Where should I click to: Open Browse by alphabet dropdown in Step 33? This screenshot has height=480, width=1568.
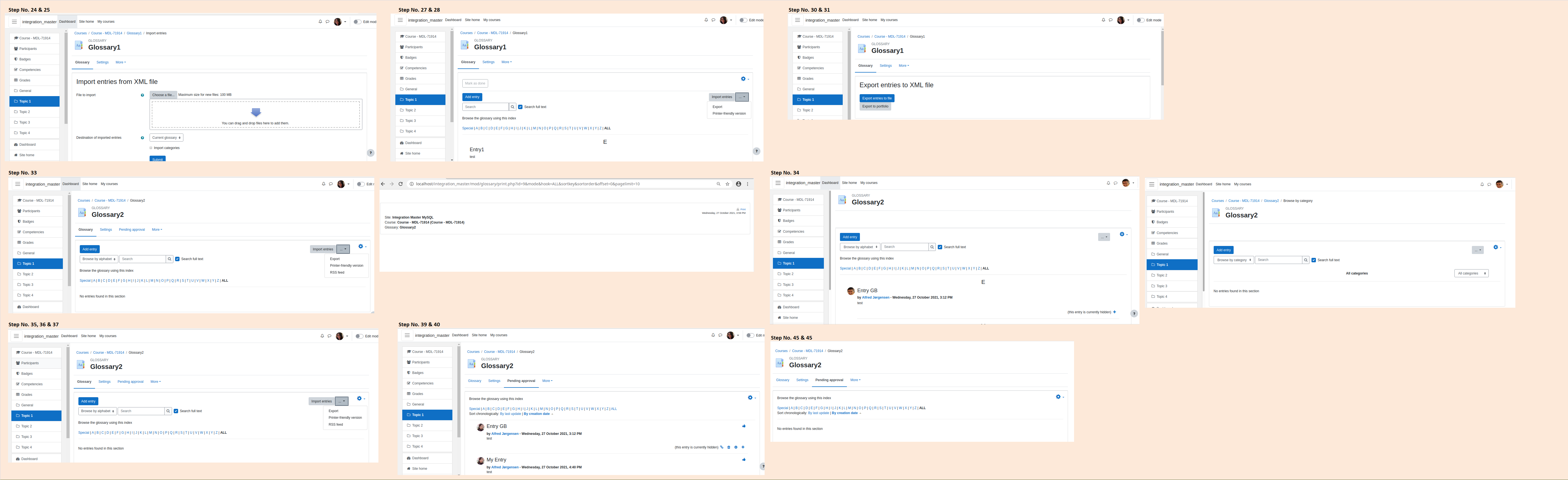point(99,259)
